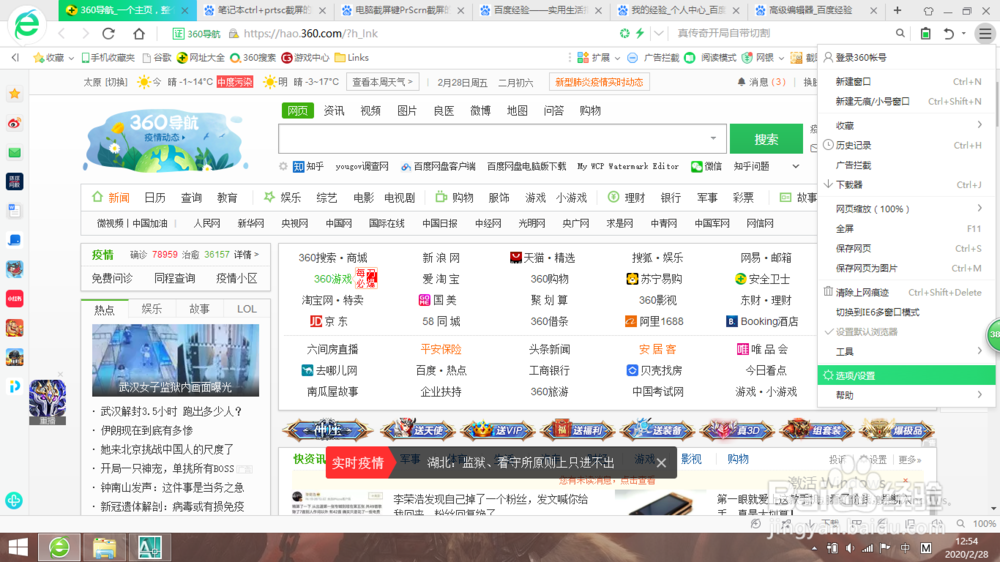Viewport: 1000px width, 562px height.
Task: Expand the 网页缩放 (100%) submenu
Action: 906,209
